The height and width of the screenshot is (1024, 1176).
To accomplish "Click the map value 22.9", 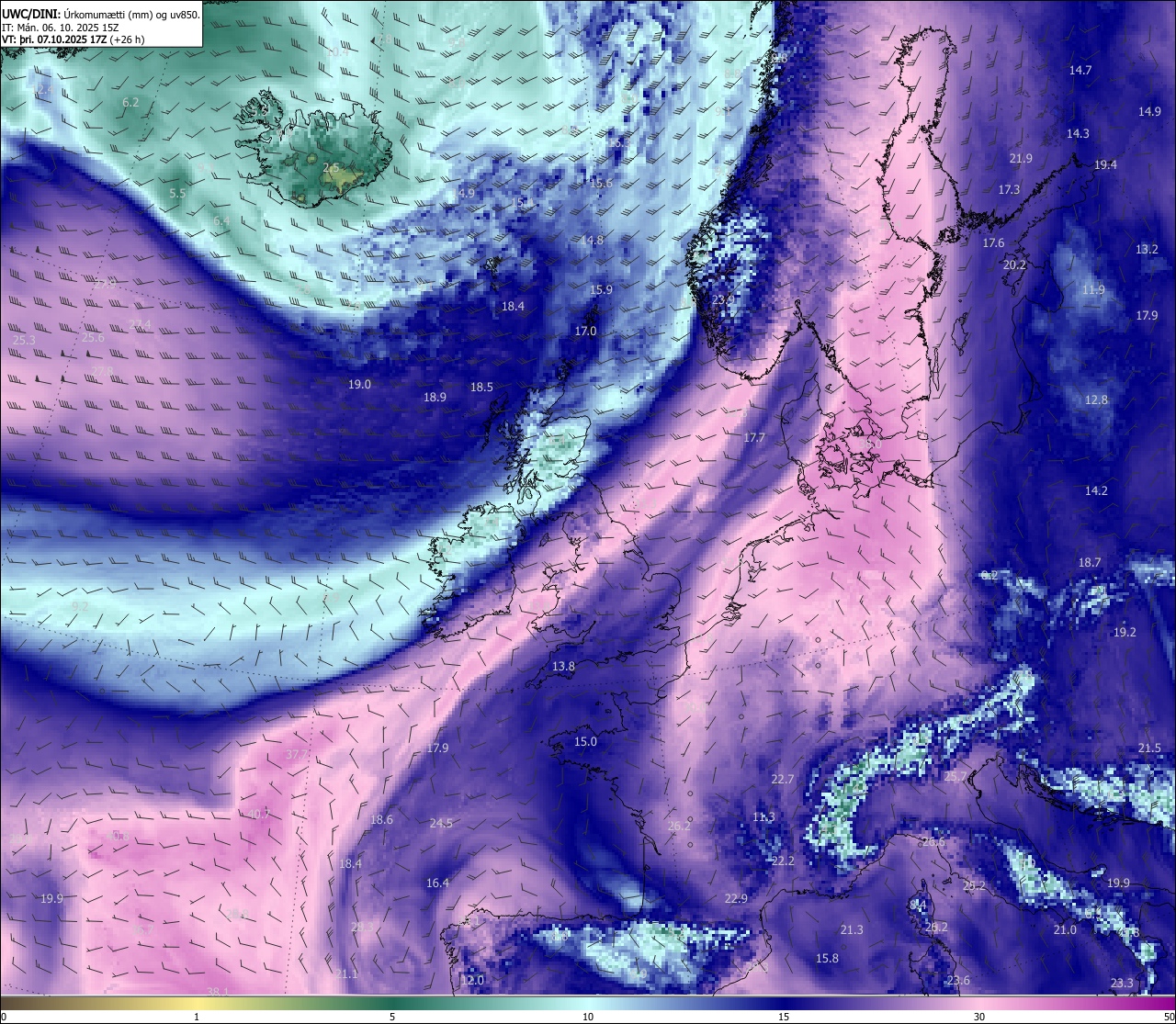I will [x=736, y=898].
